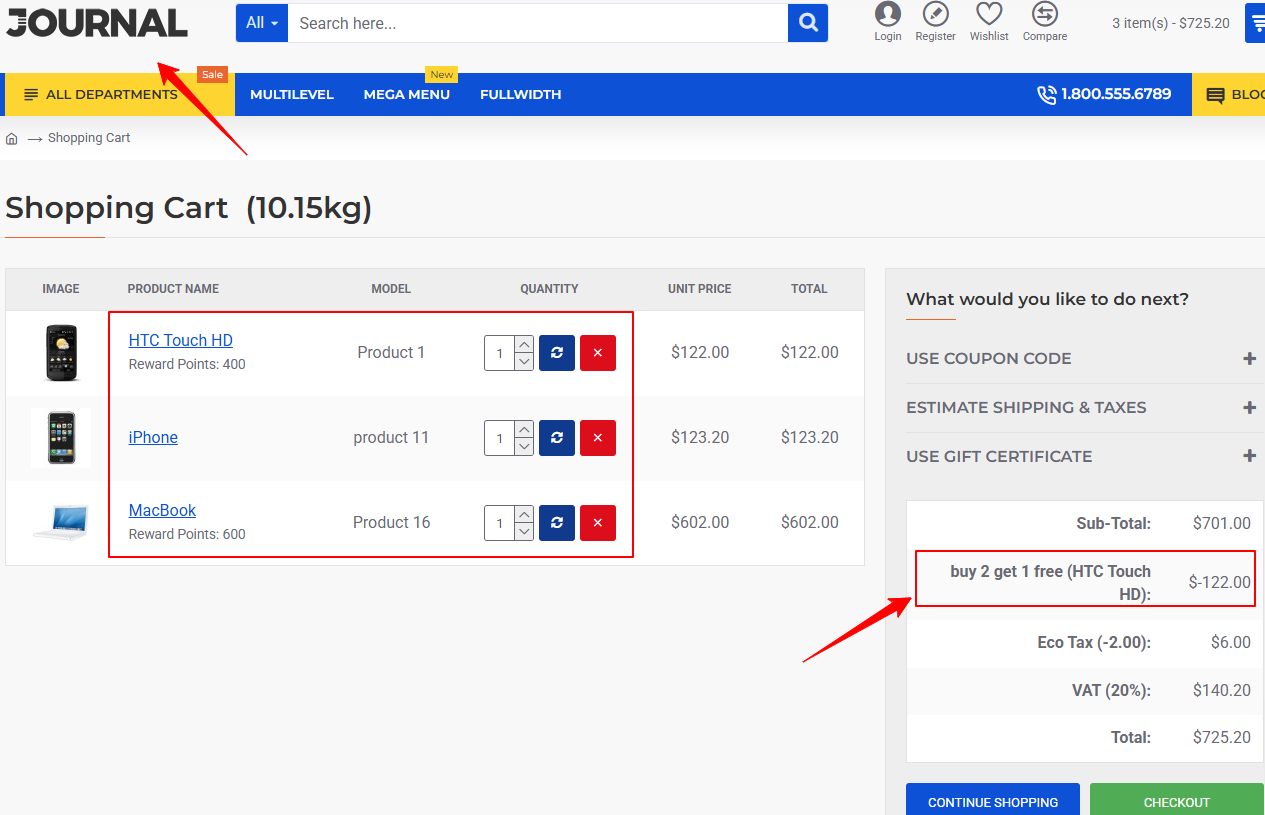
Task: Increase HTC Touch HD quantity
Action: tap(524, 344)
